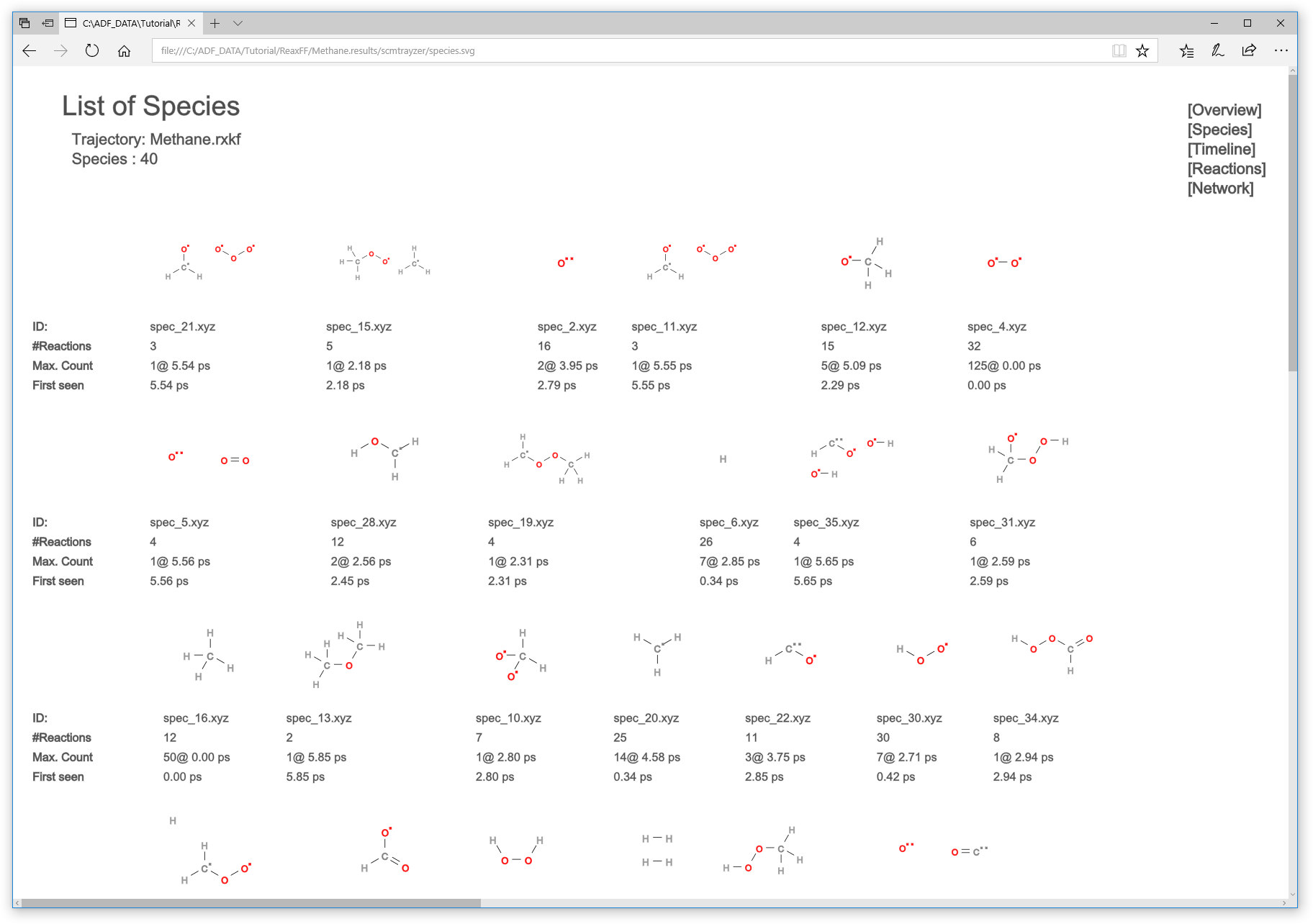Click spec_21.xyz molecule image

[x=209, y=262]
